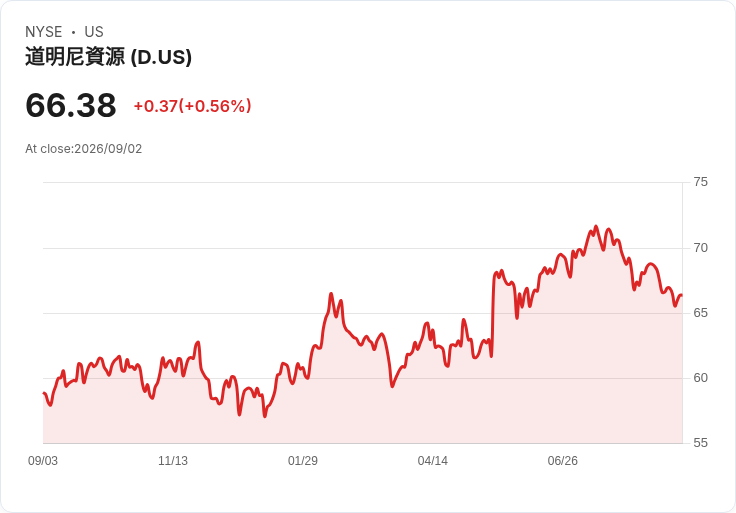This screenshot has width=736, height=513.
Task: Click the 11/13 date label on x-axis
Action: coord(173,461)
